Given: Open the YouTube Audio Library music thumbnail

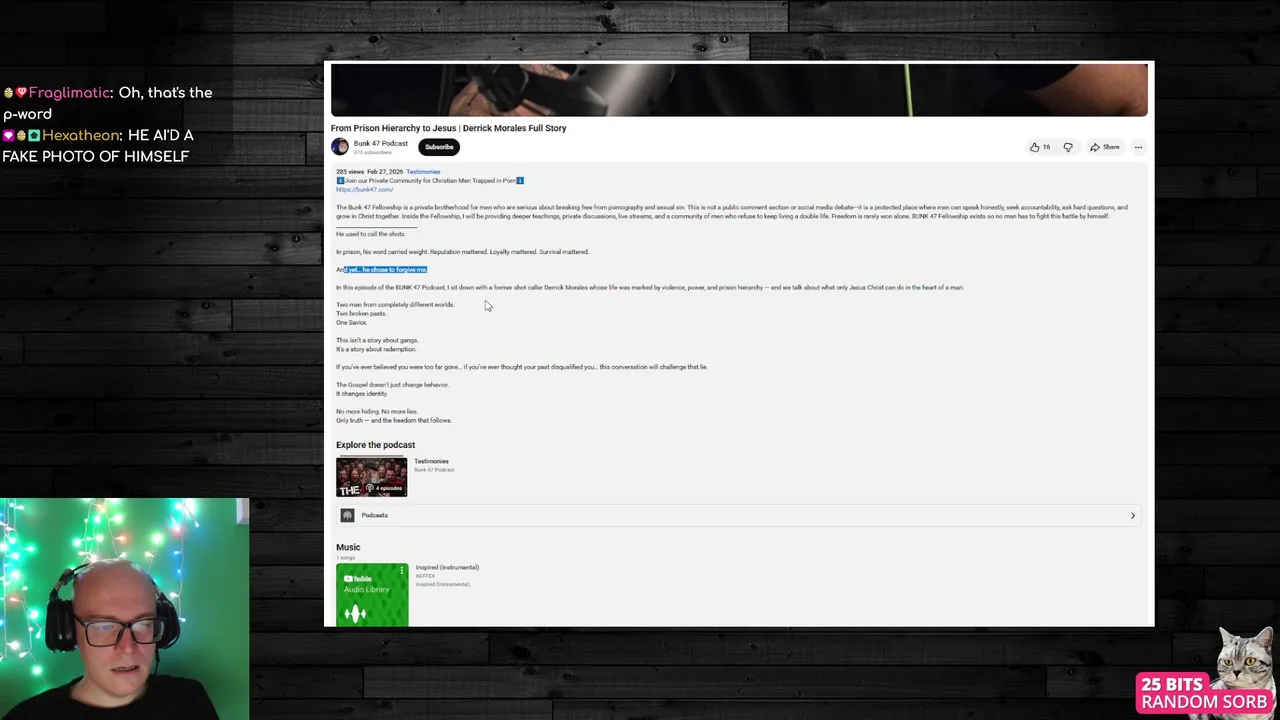Looking at the screenshot, I should point(372,595).
